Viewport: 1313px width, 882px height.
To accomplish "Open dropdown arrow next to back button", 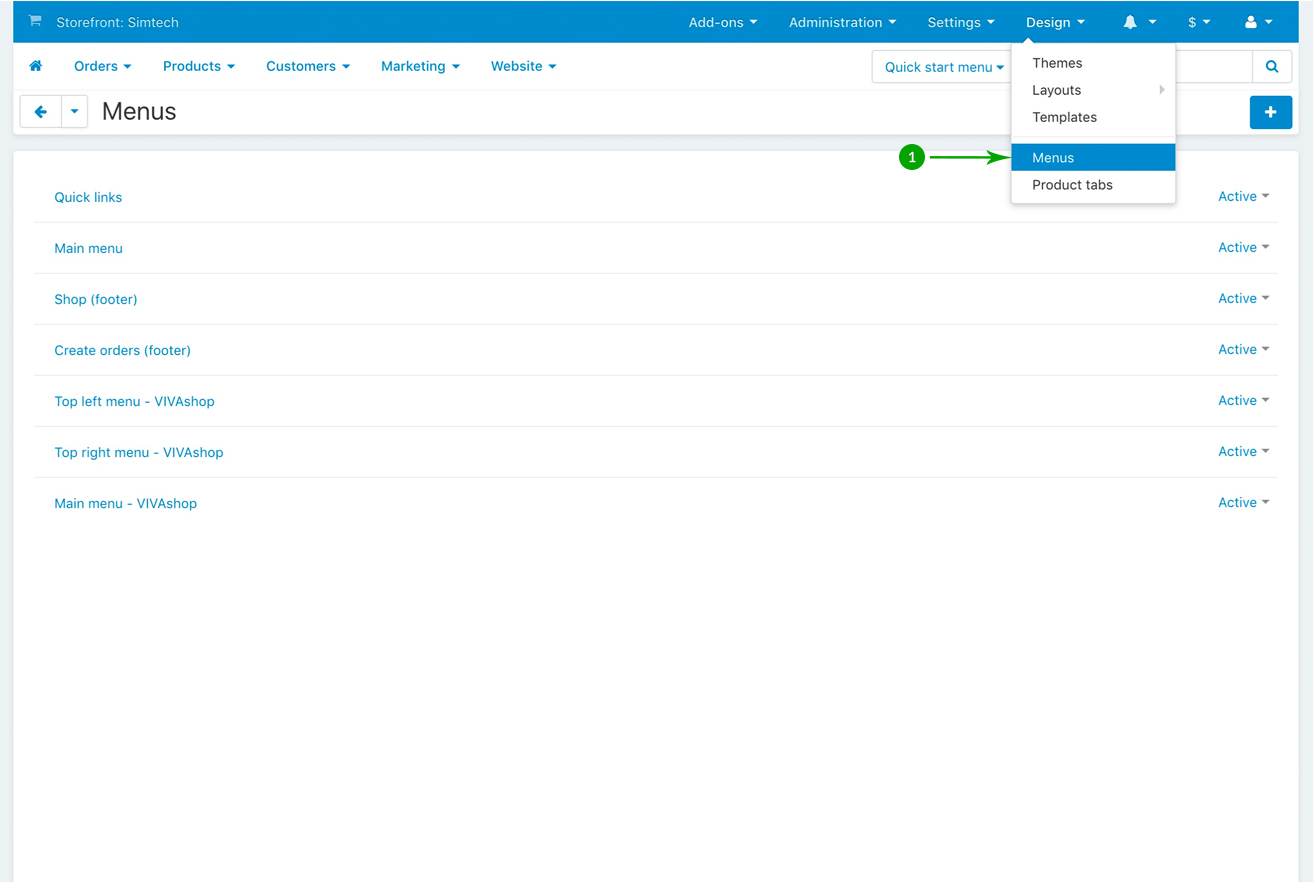I will point(74,112).
